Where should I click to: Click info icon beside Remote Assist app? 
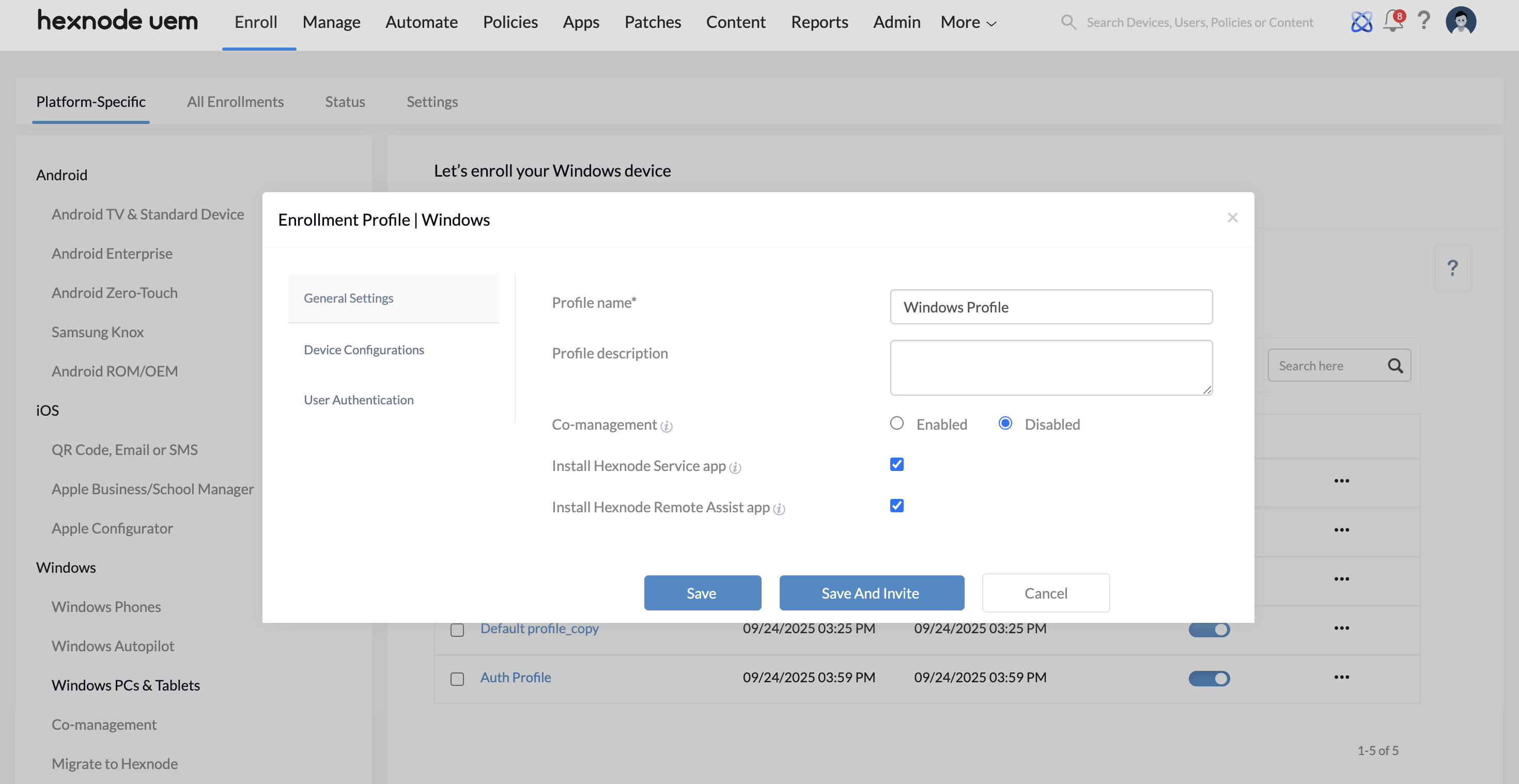(779, 509)
